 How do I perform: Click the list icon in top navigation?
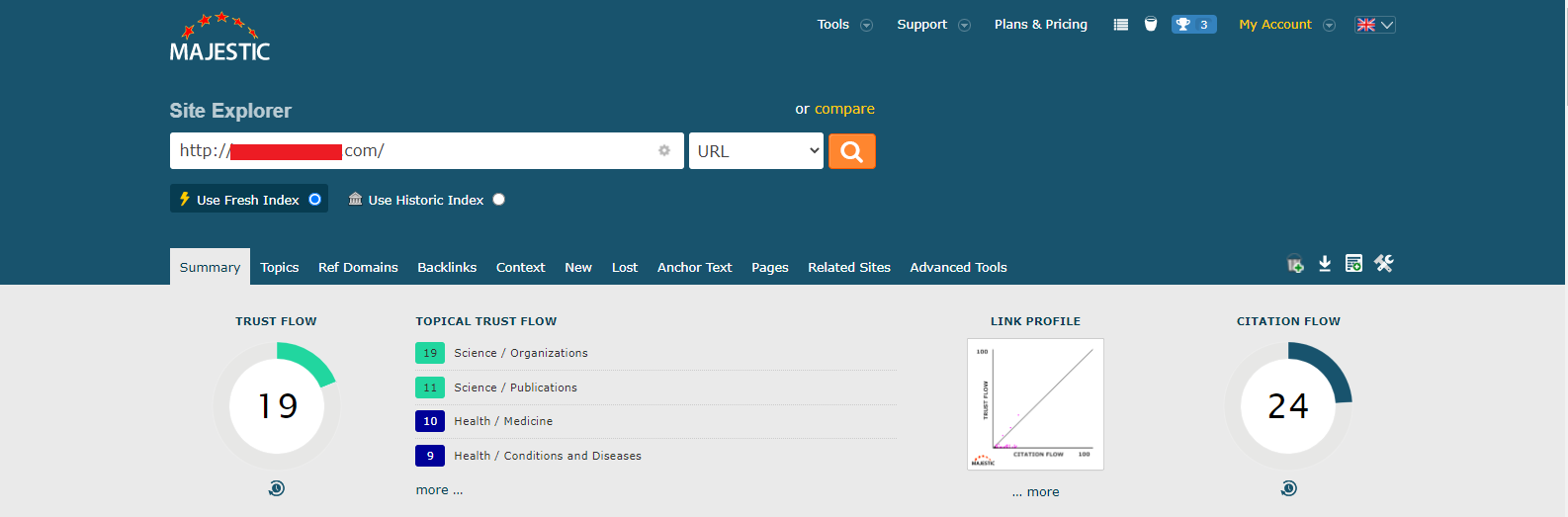tap(1120, 25)
